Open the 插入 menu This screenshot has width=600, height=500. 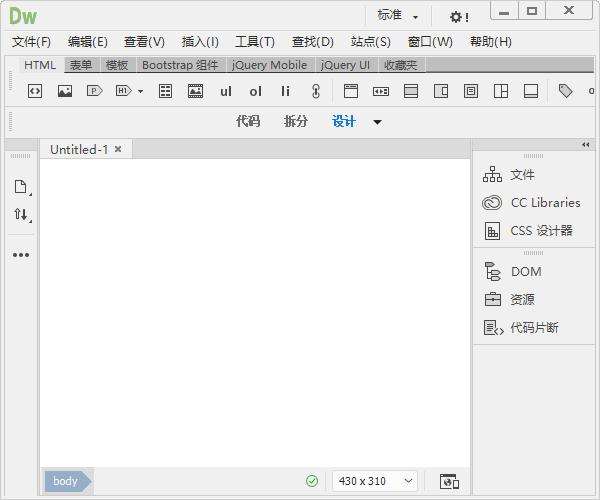click(x=200, y=41)
